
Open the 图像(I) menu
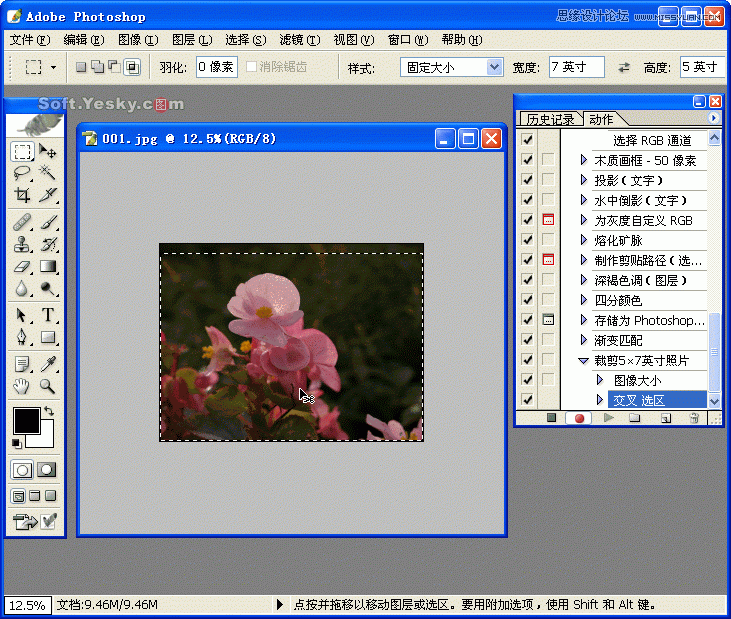[x=138, y=40]
